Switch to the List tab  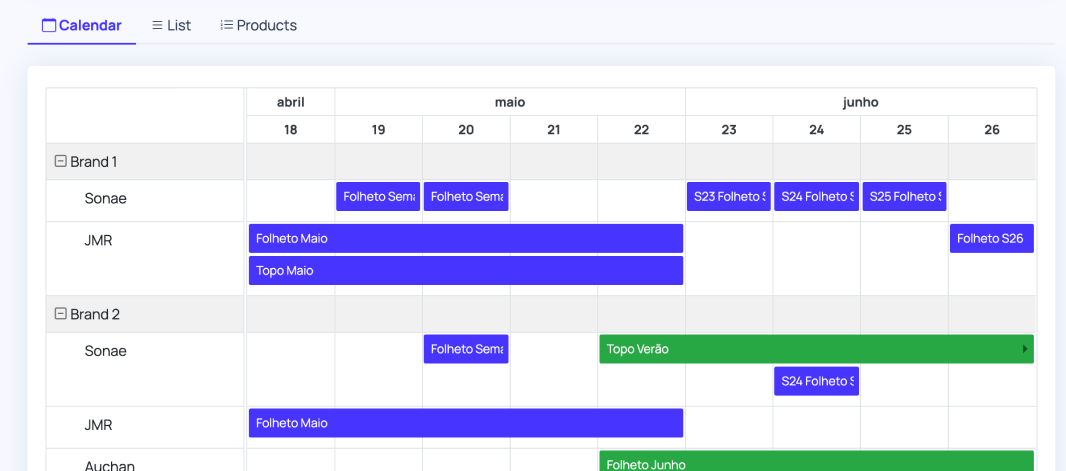pyautogui.click(x=171, y=26)
